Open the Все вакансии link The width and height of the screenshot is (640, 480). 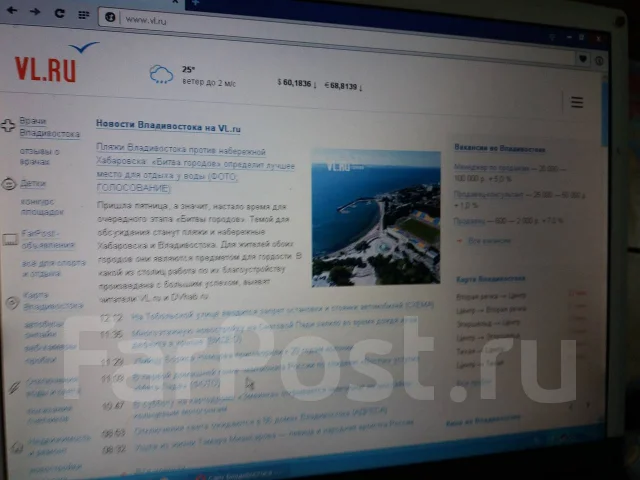(489, 241)
